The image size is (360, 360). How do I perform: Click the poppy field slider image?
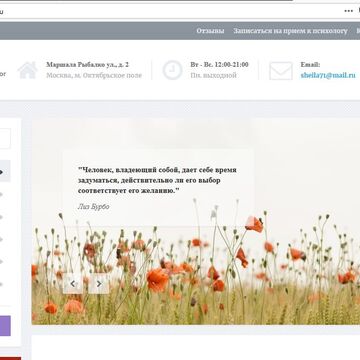196,221
